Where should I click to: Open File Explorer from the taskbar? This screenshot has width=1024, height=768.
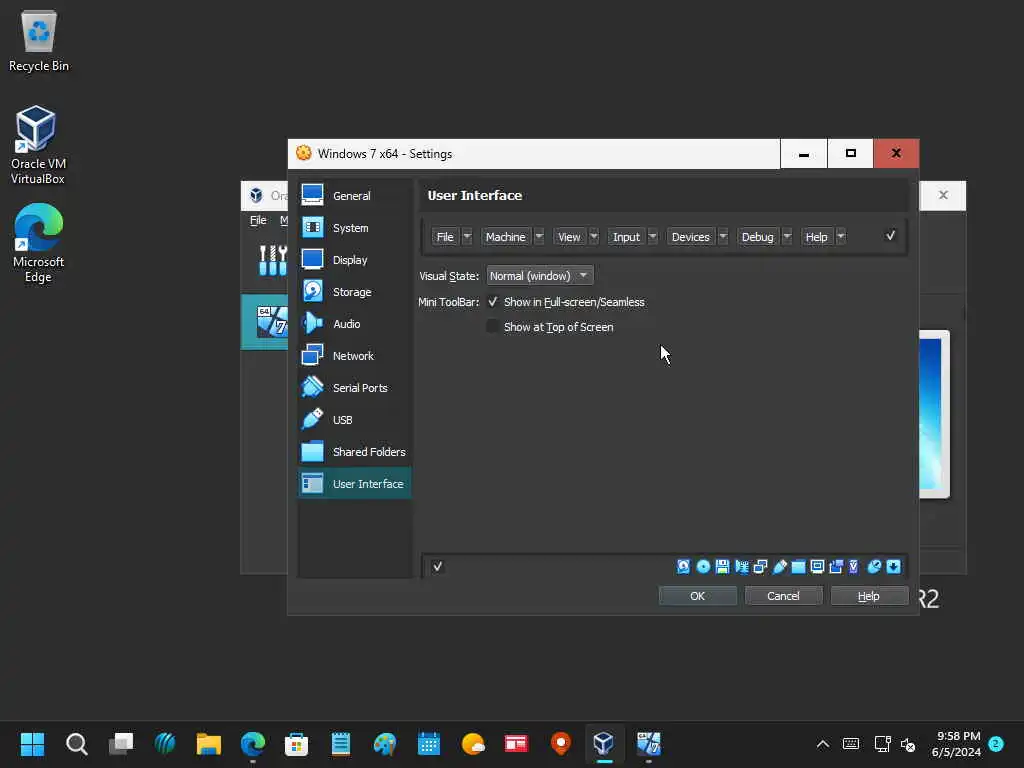[208, 744]
